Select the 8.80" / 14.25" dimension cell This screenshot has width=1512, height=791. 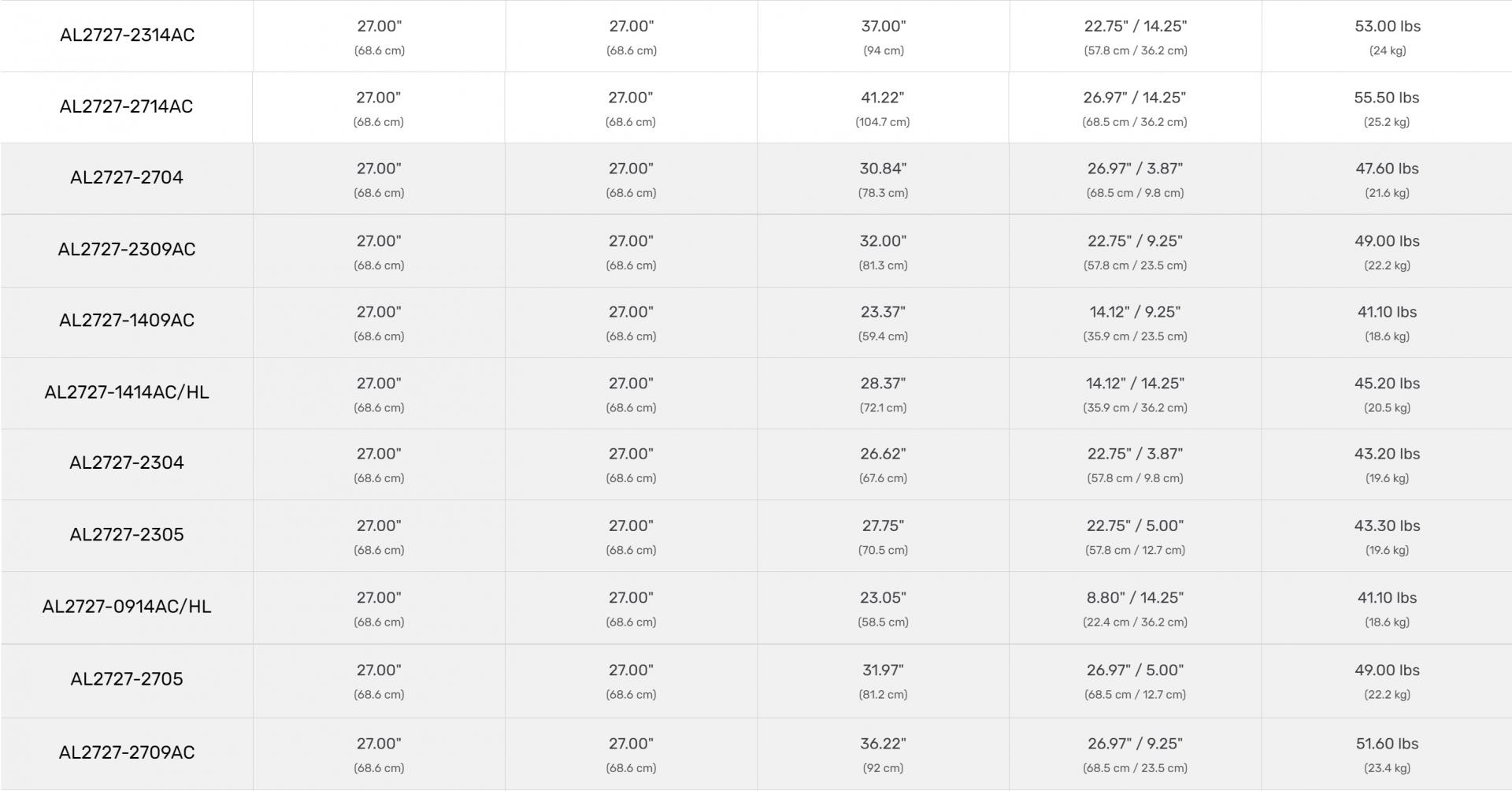[1135, 599]
